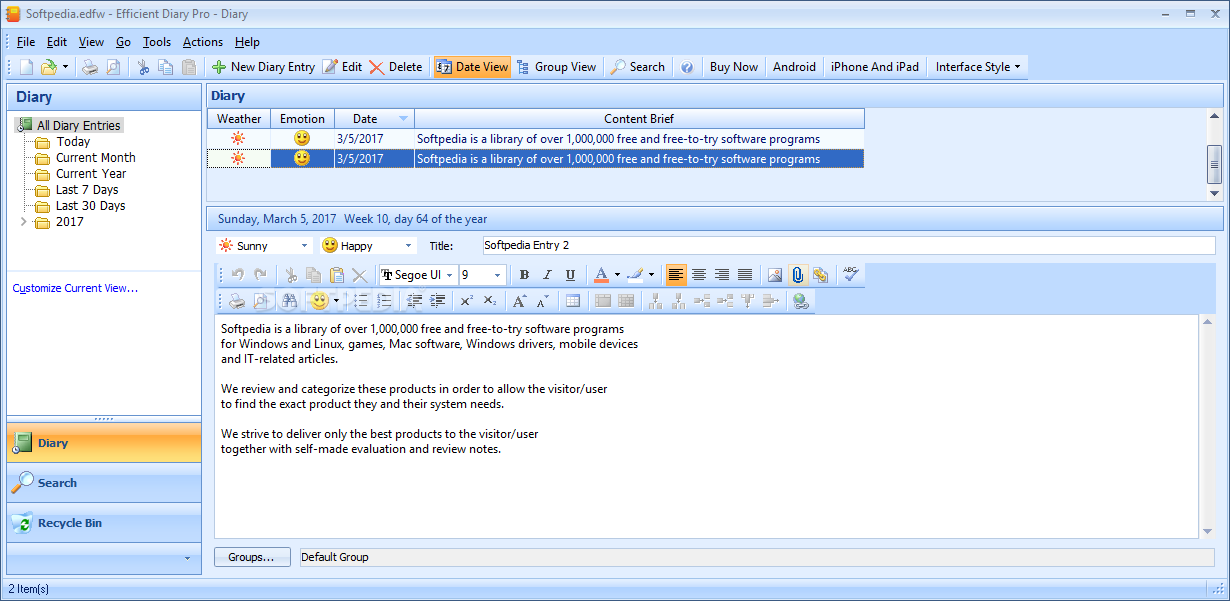The image size is (1230, 601).
Task: Click the Title input field
Action: click(848, 245)
